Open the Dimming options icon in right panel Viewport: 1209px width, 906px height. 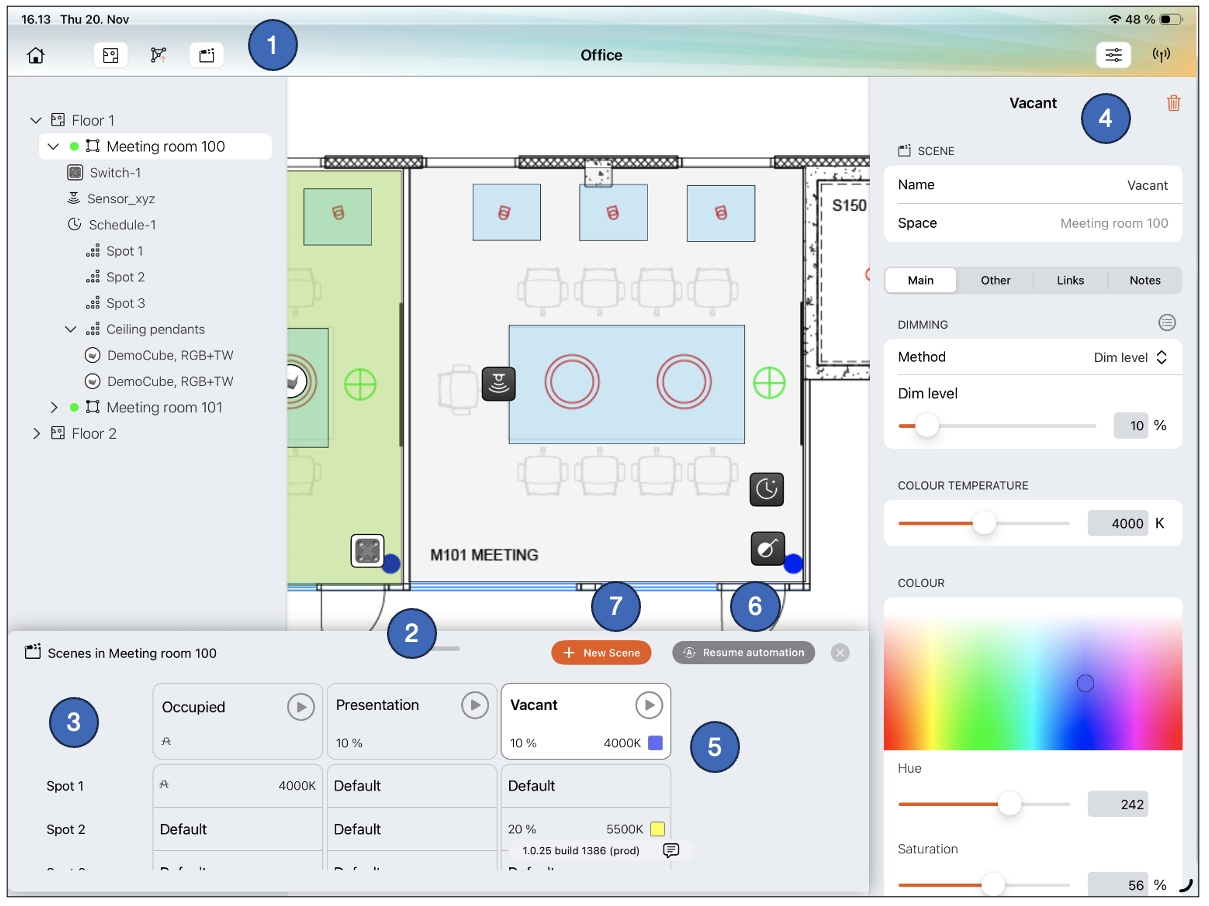point(1167,322)
